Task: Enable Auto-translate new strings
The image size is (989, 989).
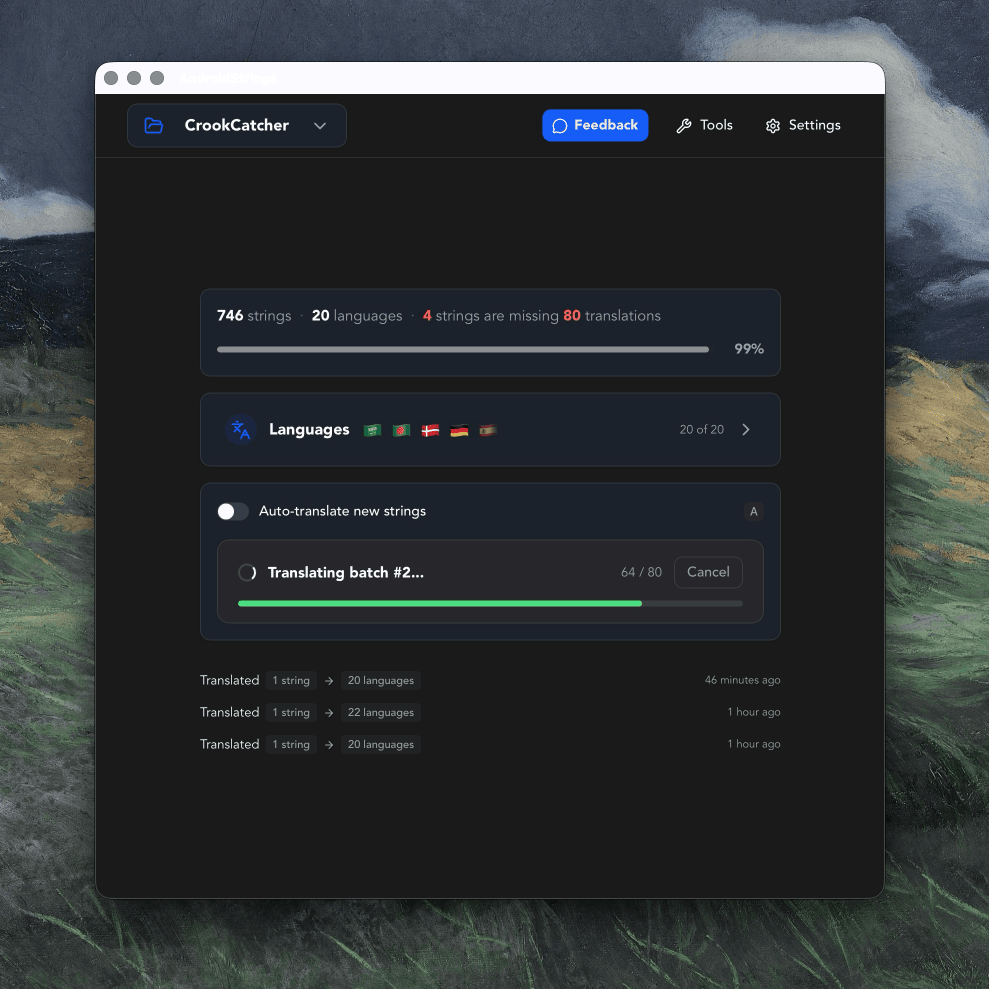Action: [232, 511]
